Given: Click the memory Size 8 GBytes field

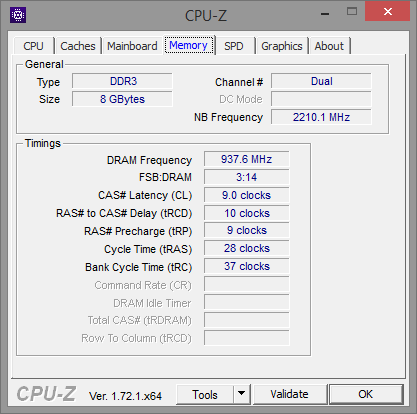Looking at the screenshot, I should pos(122,99).
